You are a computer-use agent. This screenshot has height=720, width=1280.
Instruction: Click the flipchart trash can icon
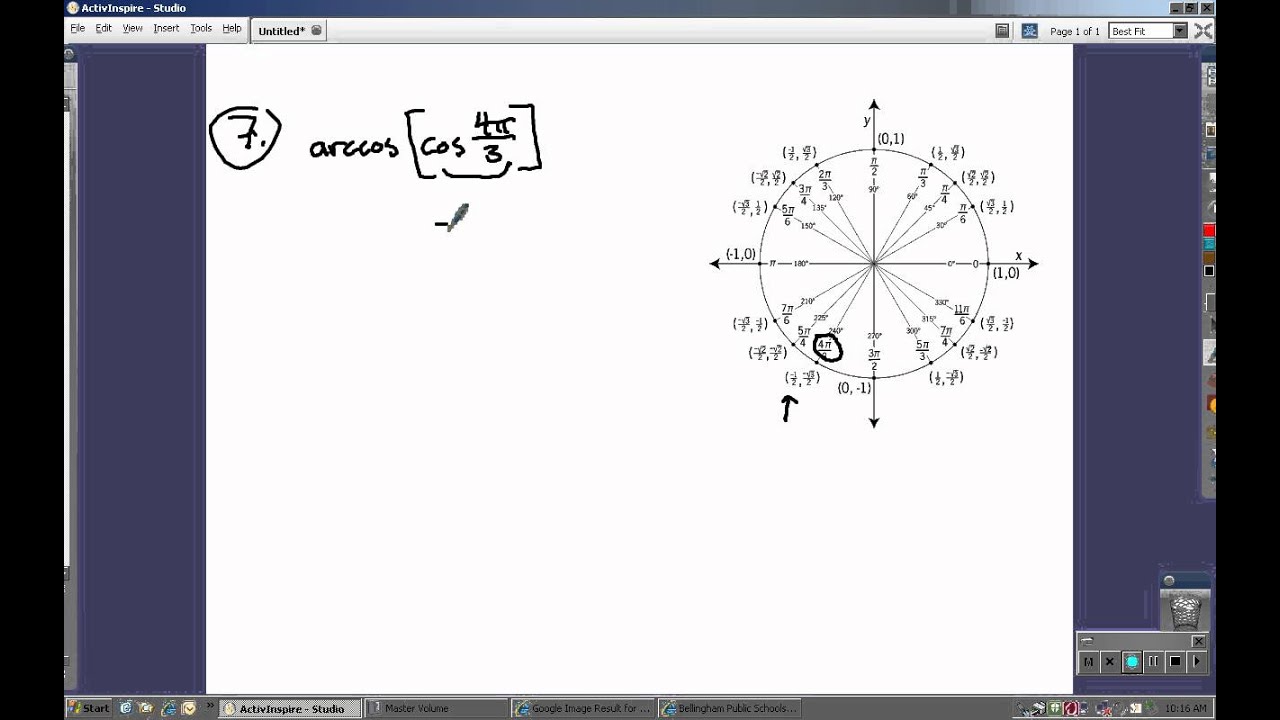(x=1185, y=611)
